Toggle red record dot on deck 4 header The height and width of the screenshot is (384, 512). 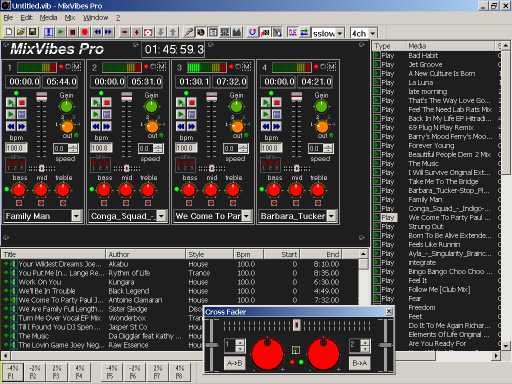click(x=316, y=68)
